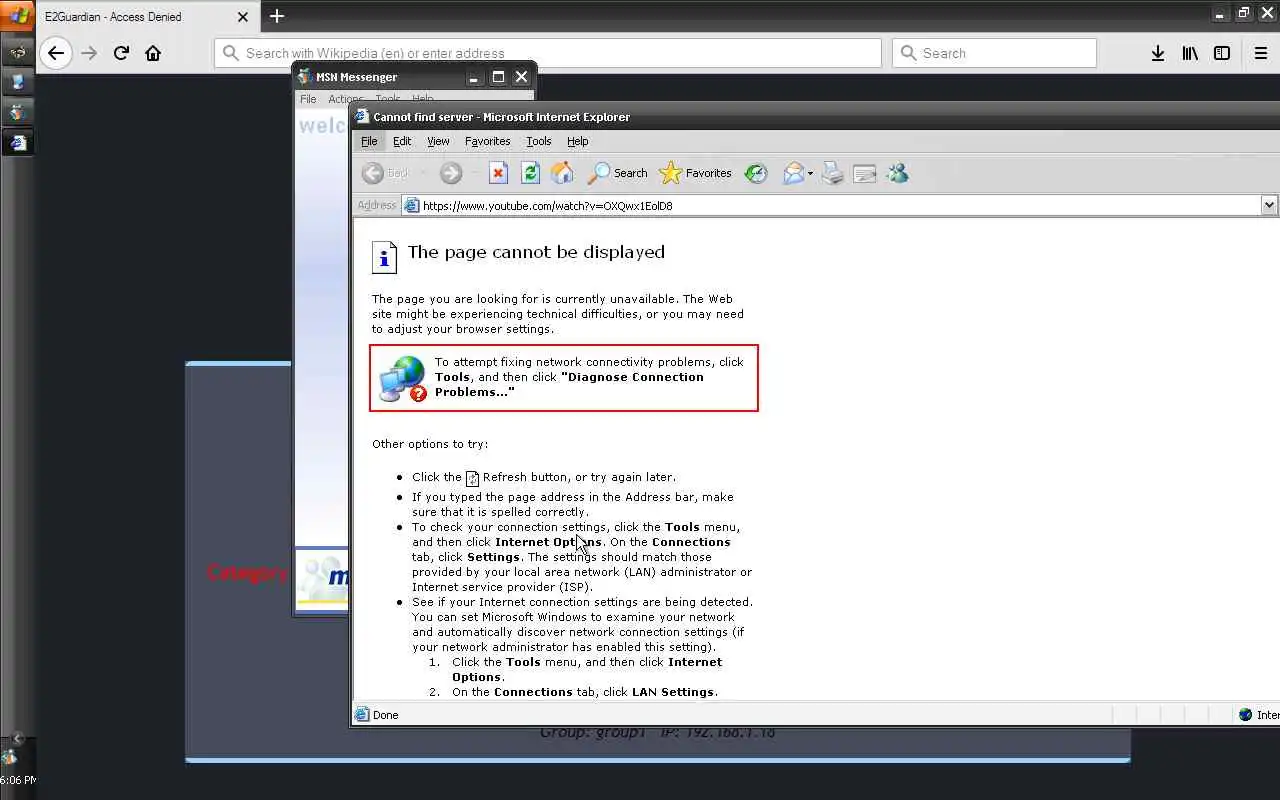Click the 'Done' status text in Internet Explorer

point(385,715)
